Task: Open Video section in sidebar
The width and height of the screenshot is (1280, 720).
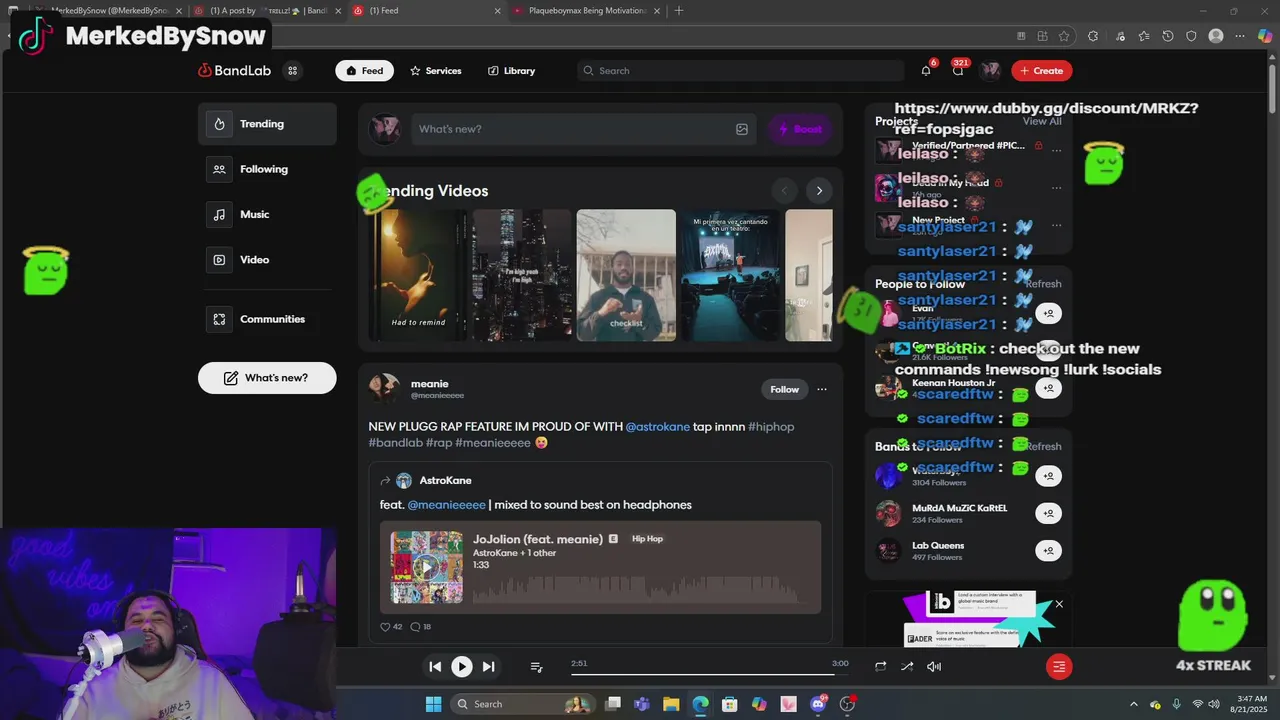Action: click(267, 259)
